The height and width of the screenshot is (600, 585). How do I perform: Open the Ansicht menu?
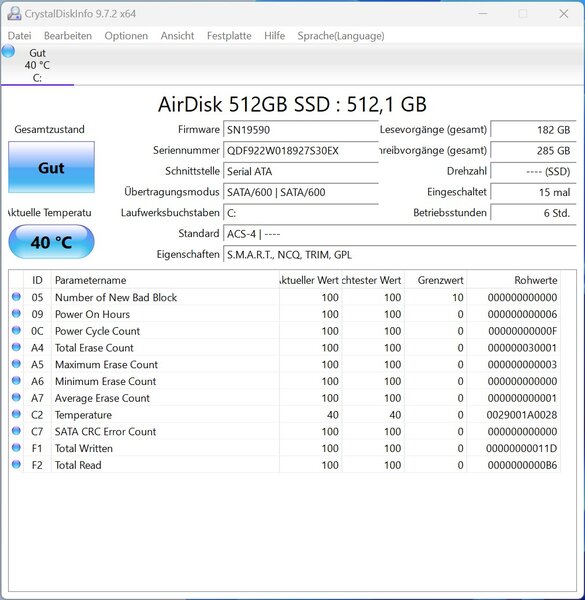tap(177, 36)
